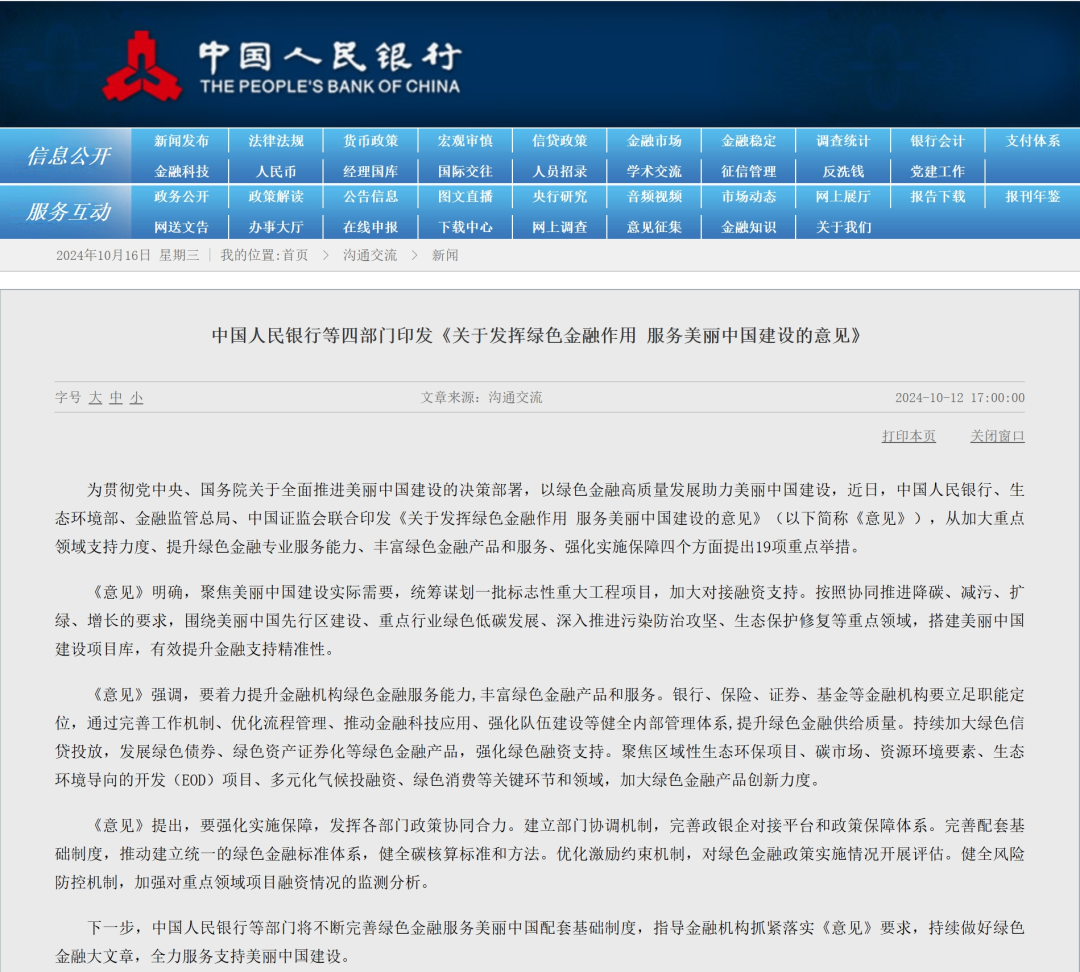Open 国际交往 navigation link
1080x972 pixels.
click(465, 172)
